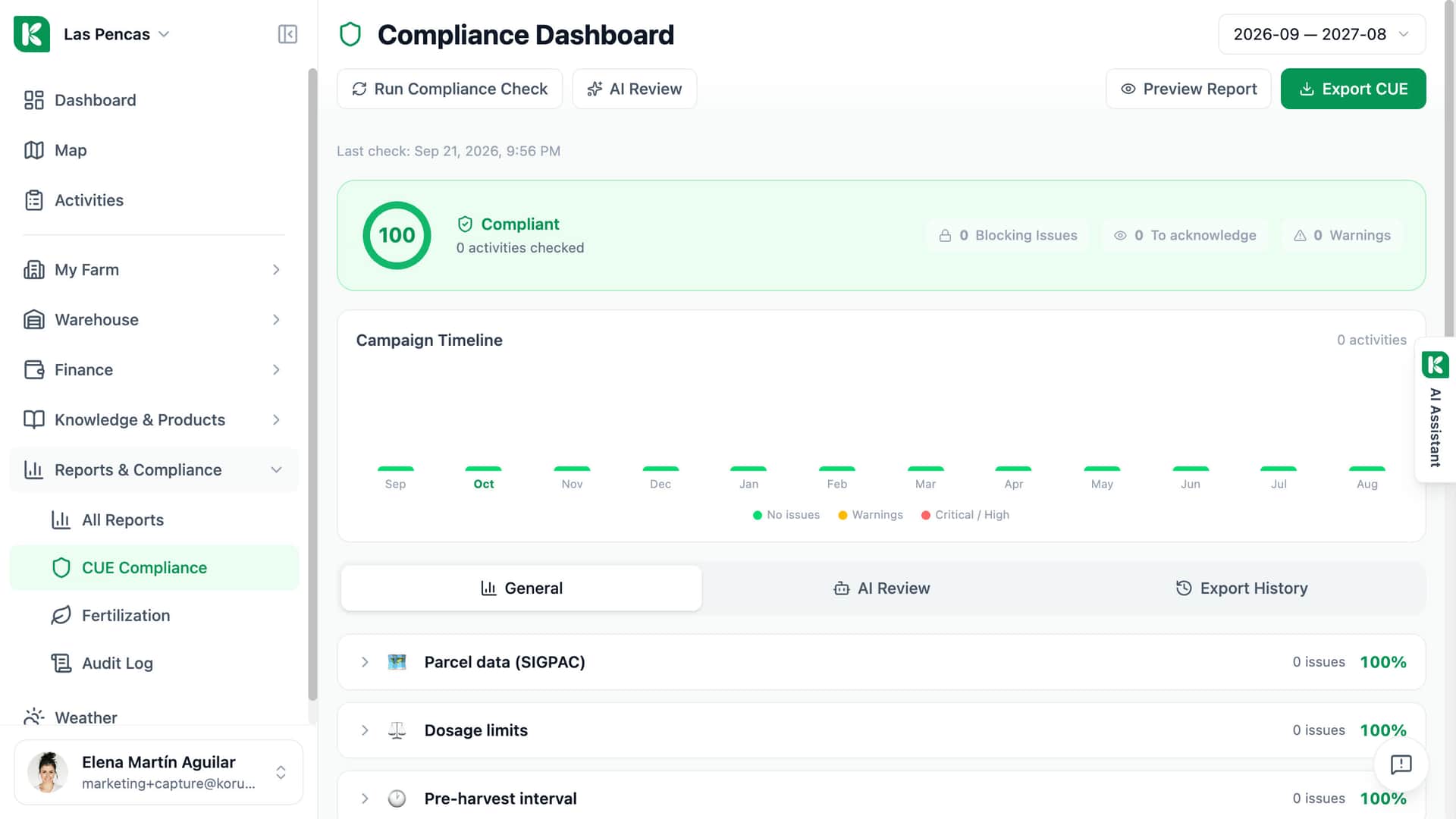
Task: Open the AI Assistant side panel
Action: coord(1435,409)
